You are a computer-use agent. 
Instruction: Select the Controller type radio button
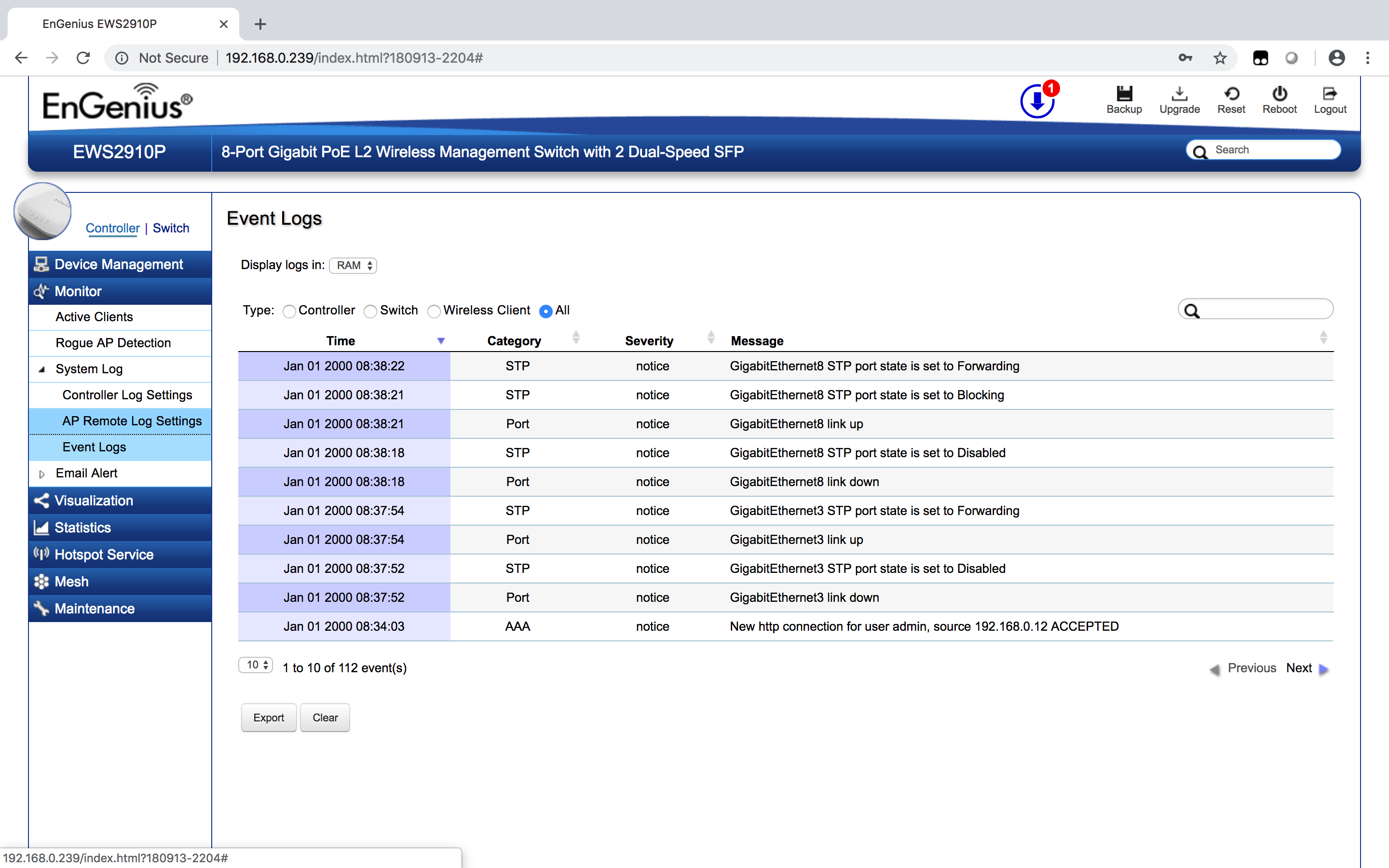coord(289,311)
